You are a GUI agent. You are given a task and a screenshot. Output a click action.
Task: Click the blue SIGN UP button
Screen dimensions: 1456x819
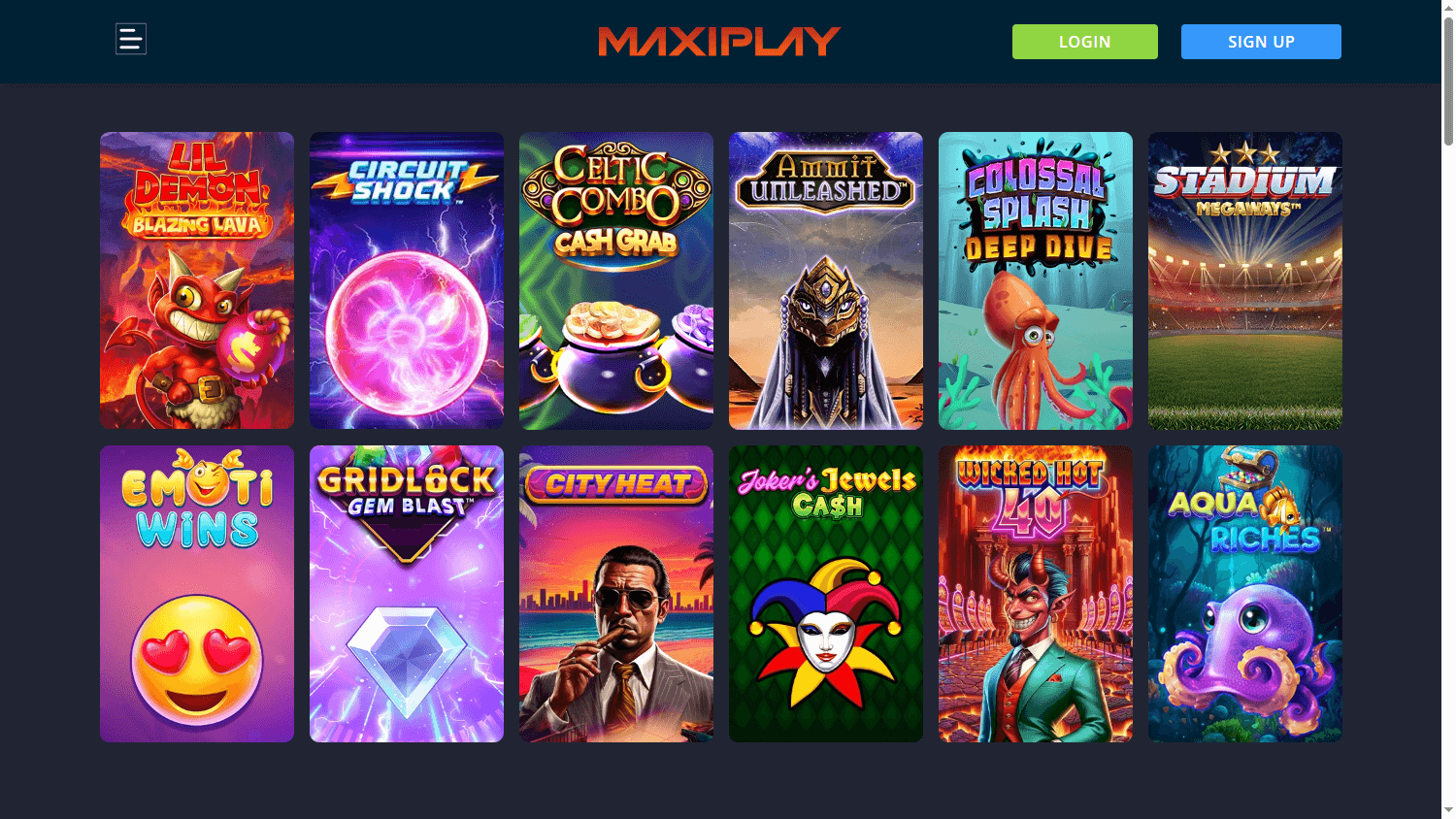pyautogui.click(x=1261, y=42)
